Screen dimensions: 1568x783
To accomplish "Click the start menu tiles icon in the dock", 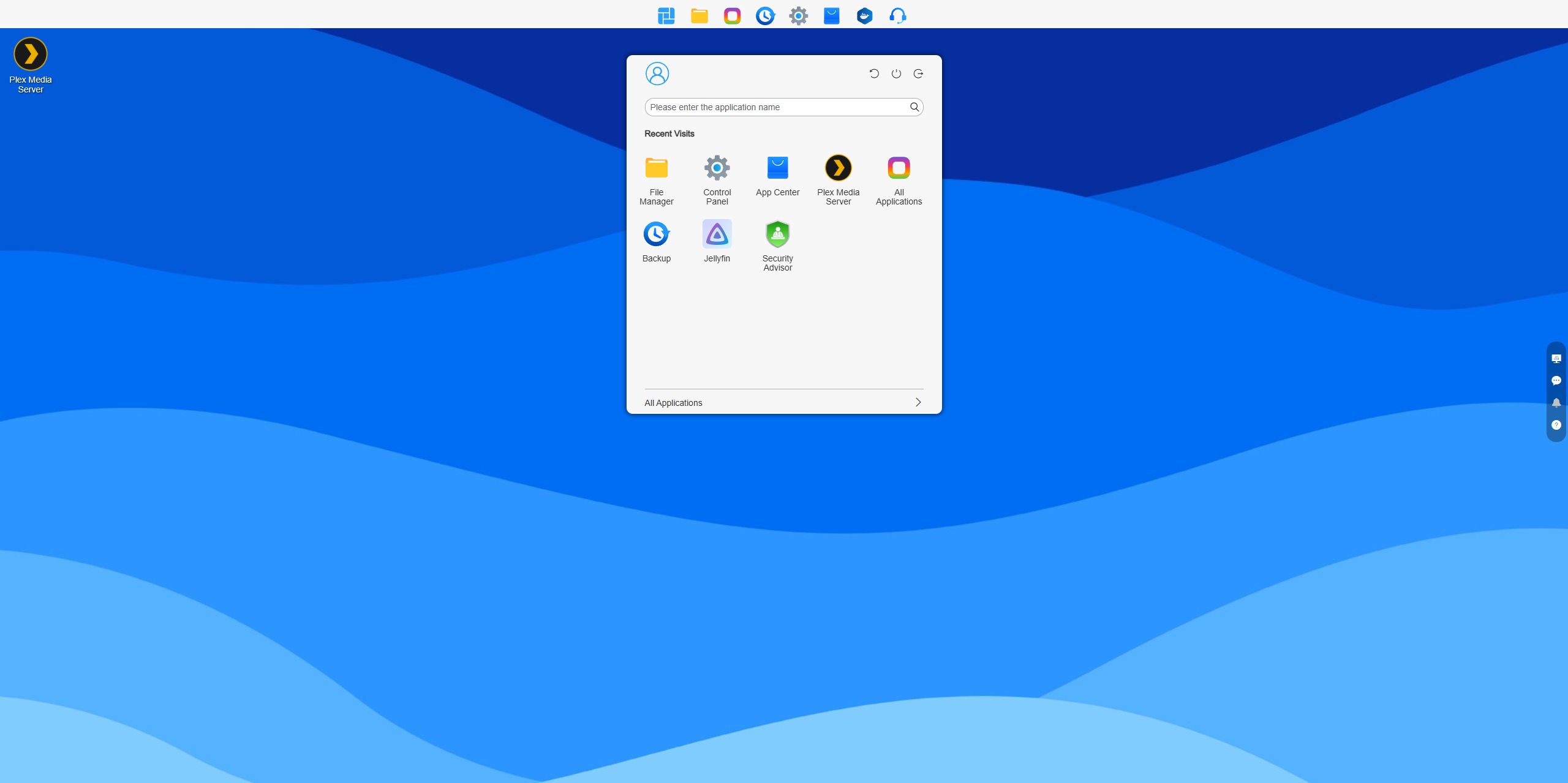I will click(666, 15).
